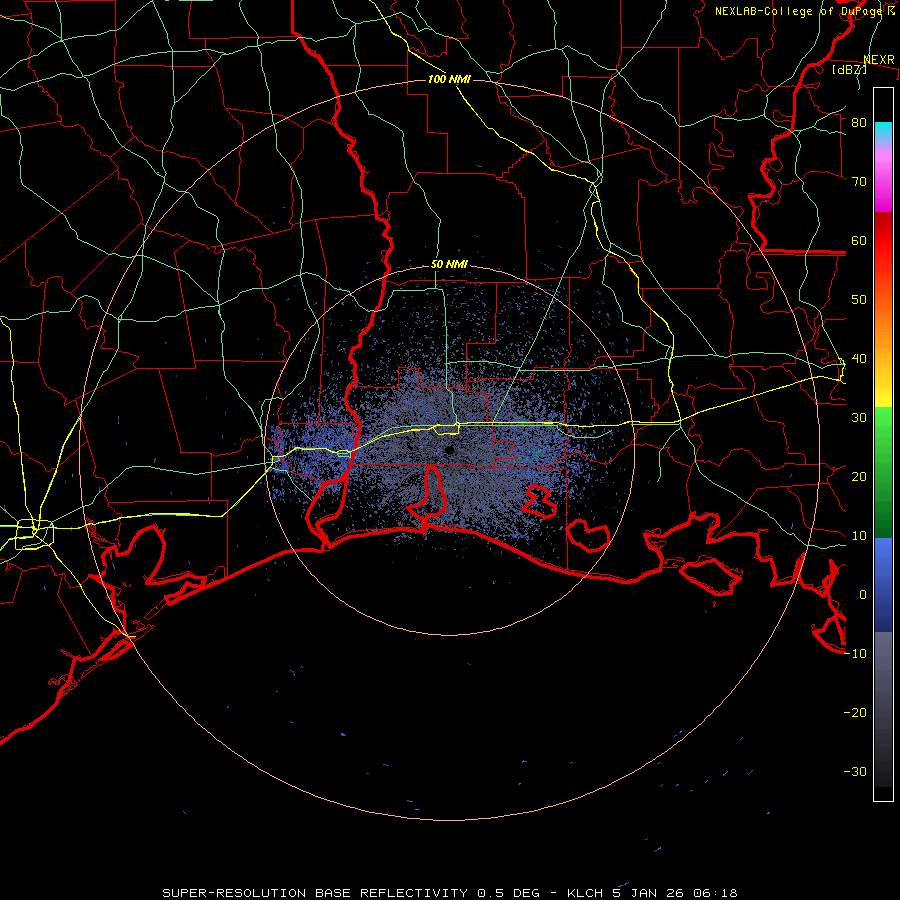This screenshot has height=900, width=900.
Task: Click the [dBZ] unit label
Action: point(849,69)
